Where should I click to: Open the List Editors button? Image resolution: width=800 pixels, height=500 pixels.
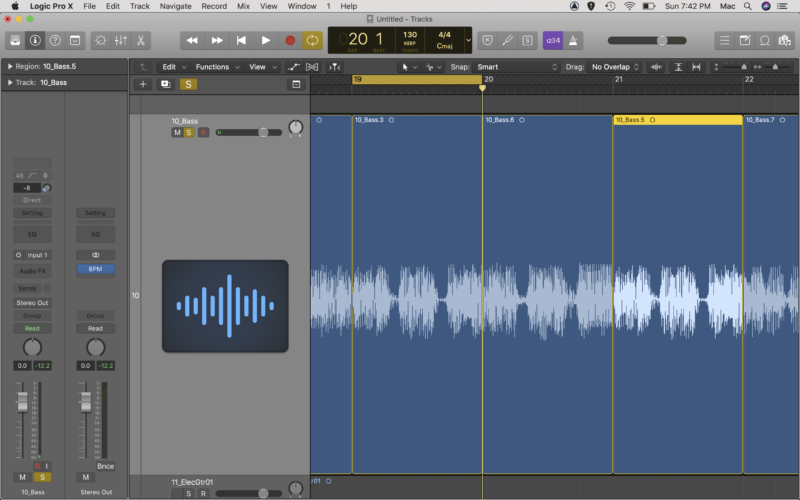pos(724,40)
